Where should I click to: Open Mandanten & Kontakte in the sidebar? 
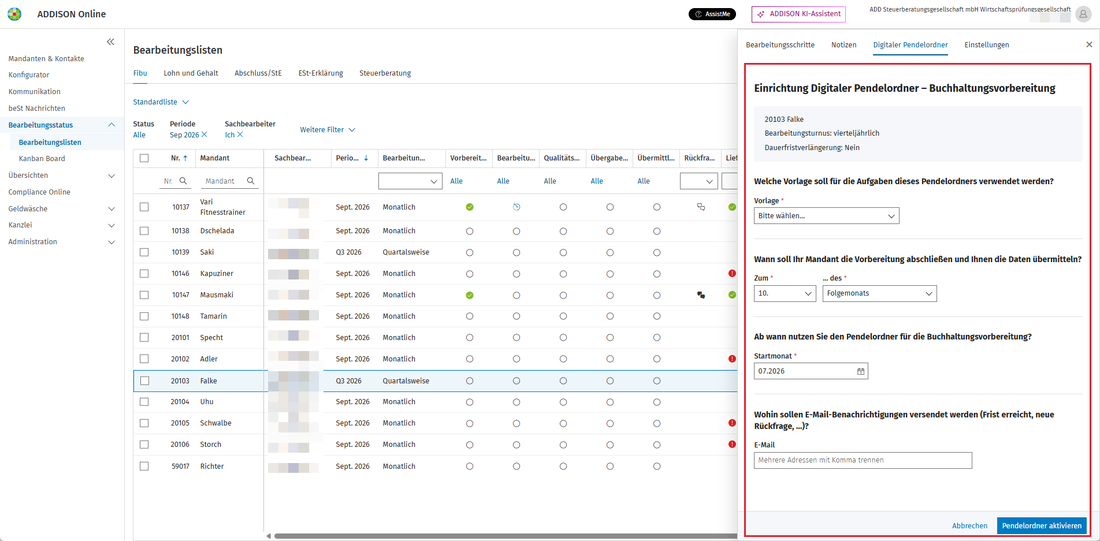coord(46,58)
